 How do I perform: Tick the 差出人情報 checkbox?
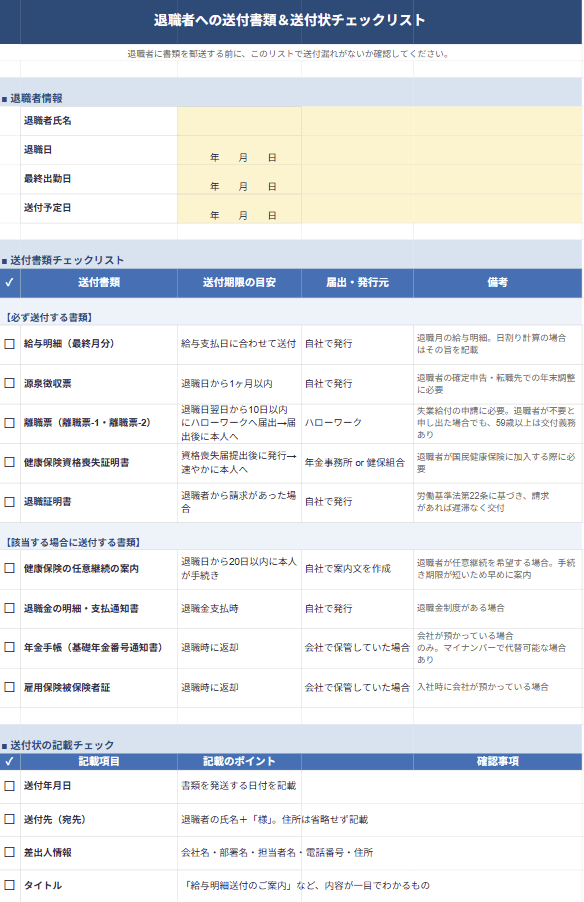click(10, 852)
